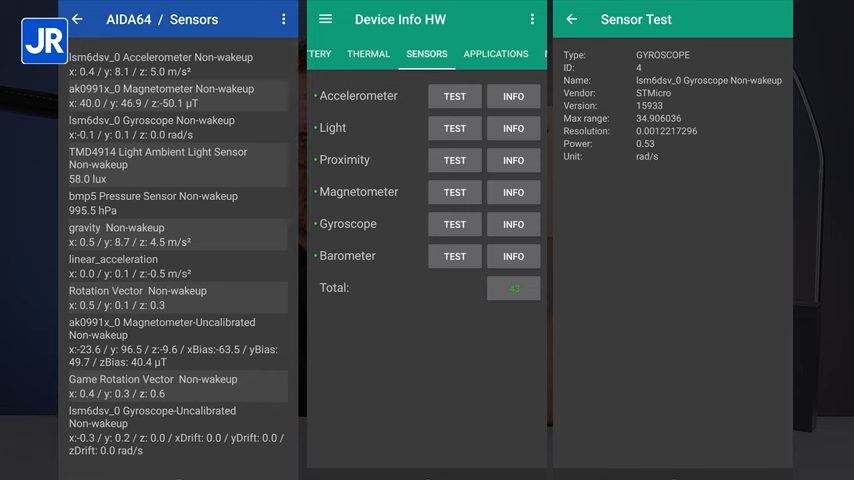
Task: Show info for the Accelerometer
Action: 514,96
